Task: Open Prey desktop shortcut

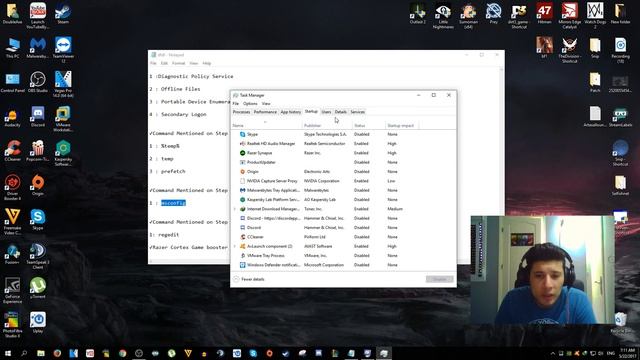Action: (x=493, y=13)
